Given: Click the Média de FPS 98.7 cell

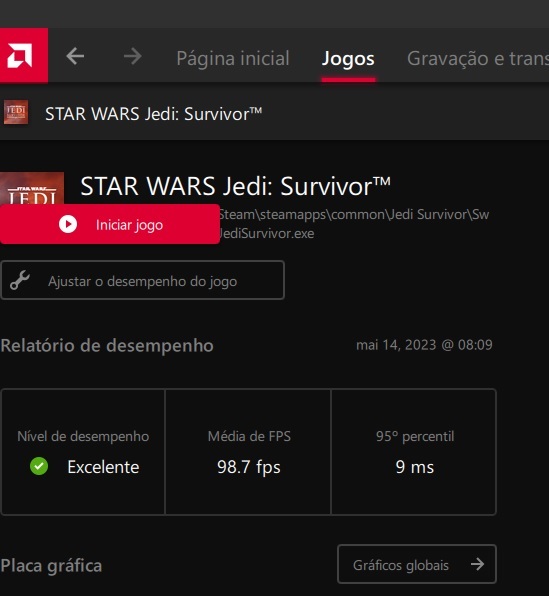Looking at the screenshot, I should coord(248,452).
